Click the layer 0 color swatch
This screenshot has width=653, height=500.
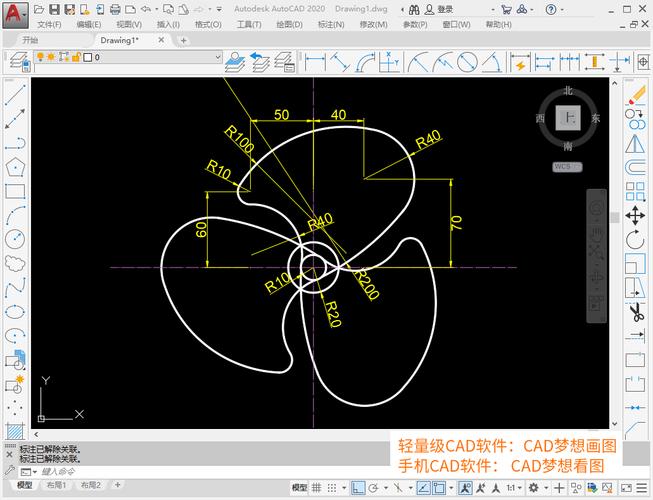tap(87, 57)
